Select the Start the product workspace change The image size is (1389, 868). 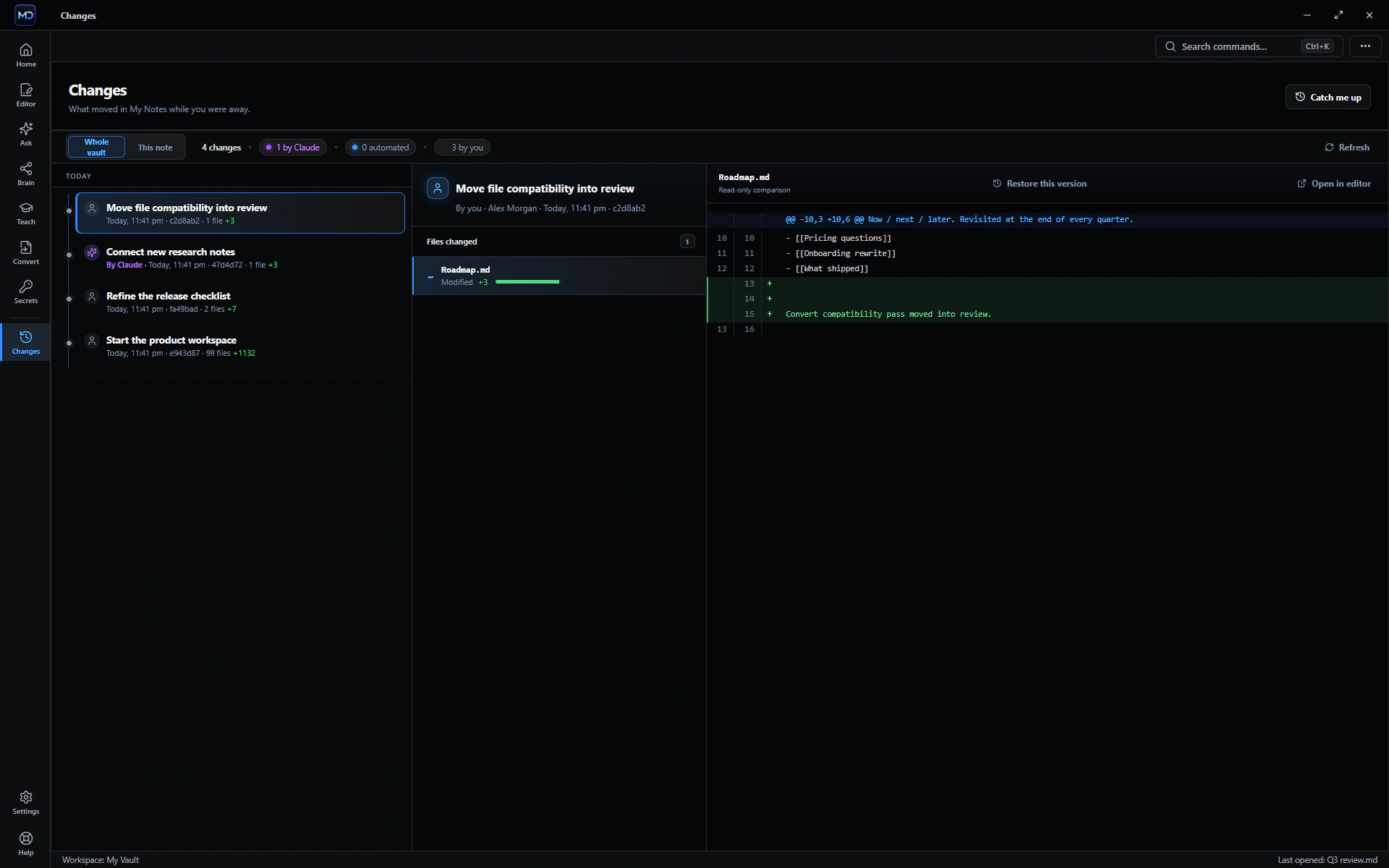click(x=240, y=346)
